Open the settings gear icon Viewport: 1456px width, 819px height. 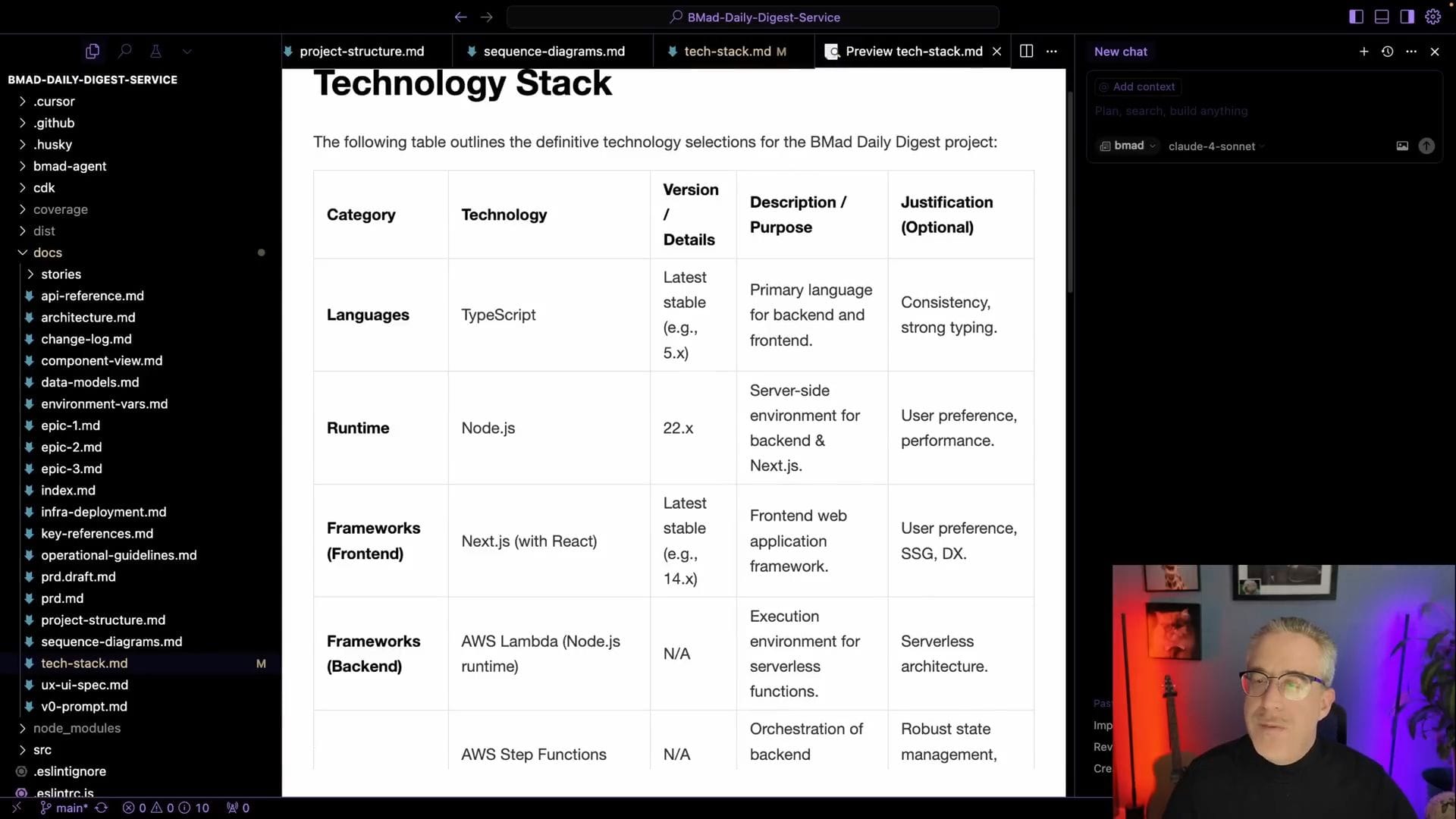tap(1432, 17)
